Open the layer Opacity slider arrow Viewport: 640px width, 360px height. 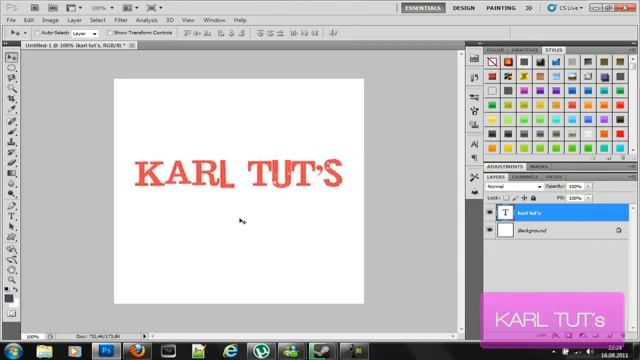coord(588,187)
